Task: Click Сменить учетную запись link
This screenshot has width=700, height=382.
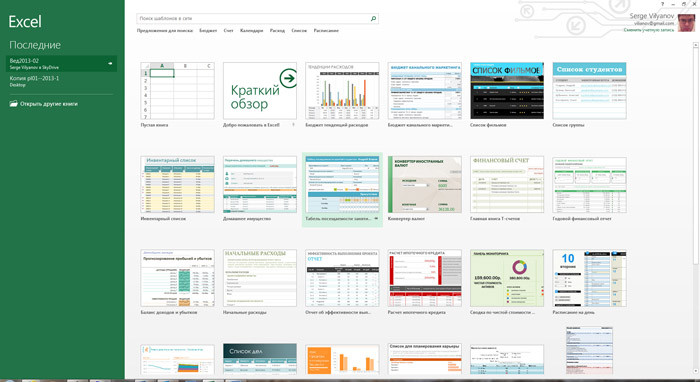Action: (649, 30)
